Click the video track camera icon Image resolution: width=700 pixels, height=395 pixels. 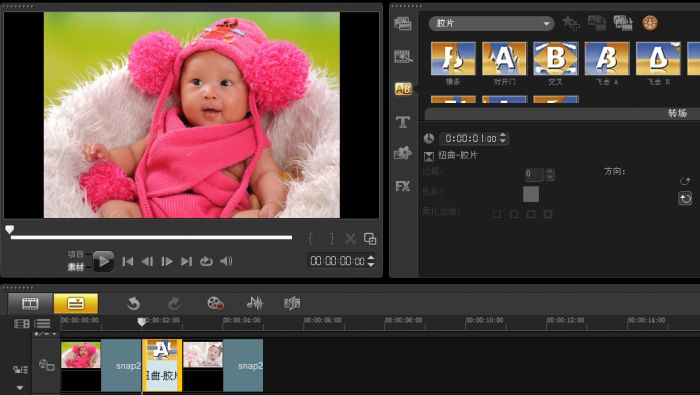(x=46, y=365)
